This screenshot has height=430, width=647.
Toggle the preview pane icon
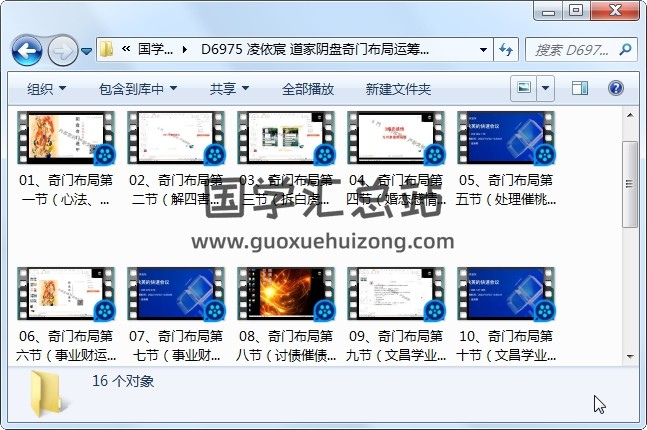pos(580,88)
